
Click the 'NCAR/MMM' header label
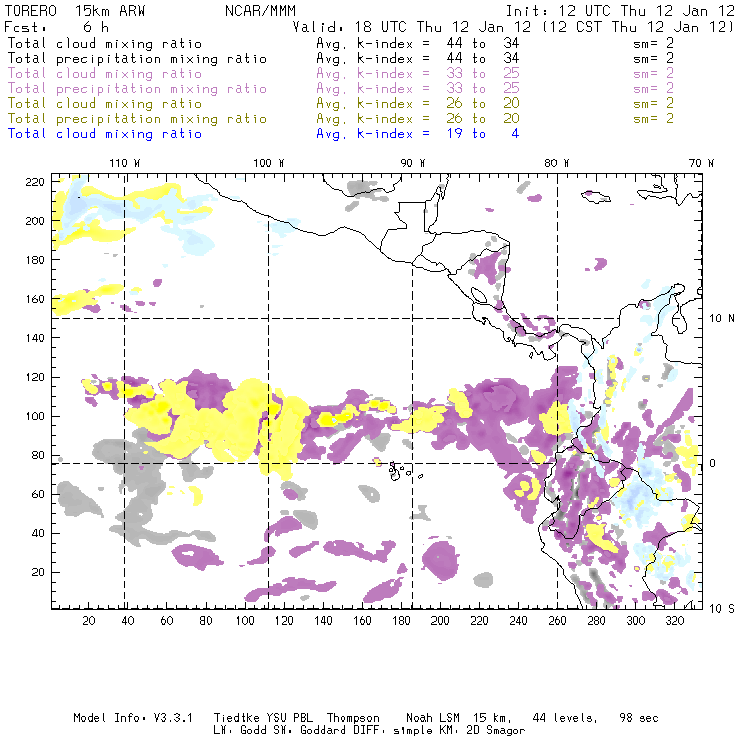[260, 11]
